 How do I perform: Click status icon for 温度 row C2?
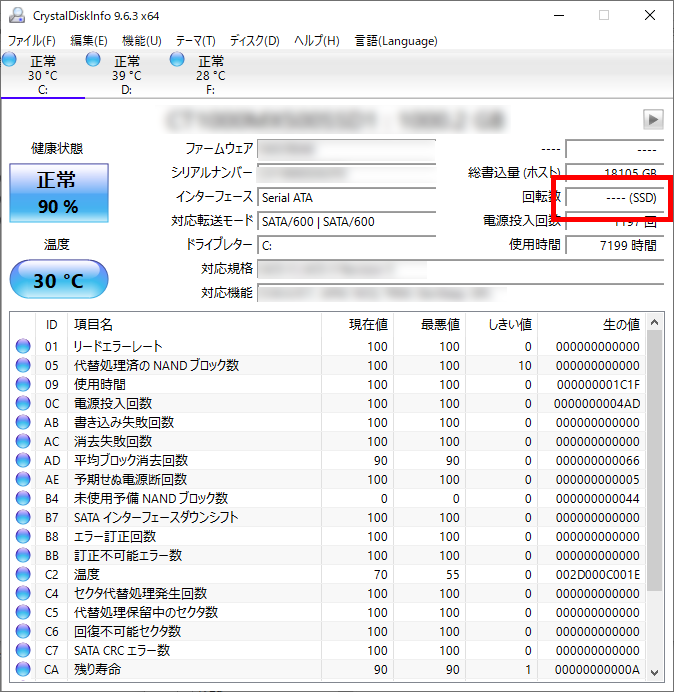click(23, 574)
